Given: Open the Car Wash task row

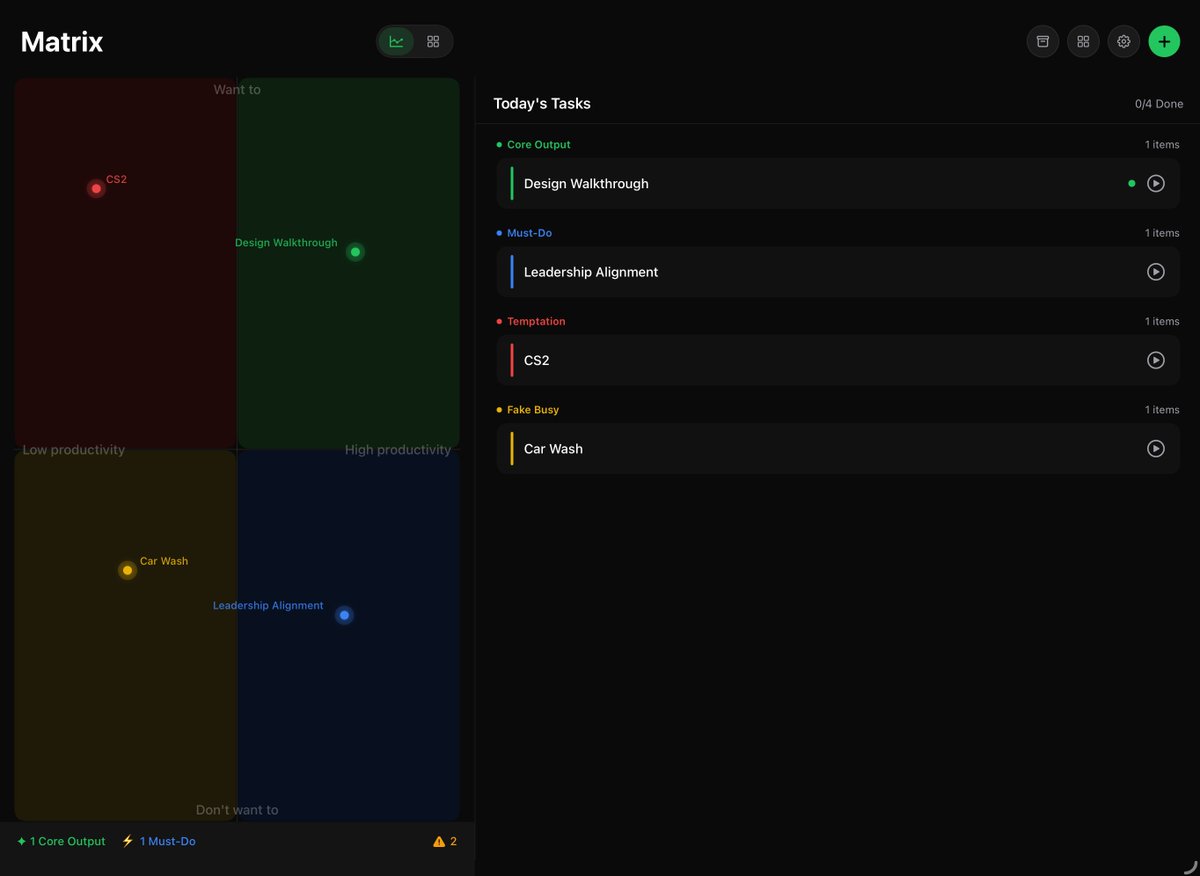Looking at the screenshot, I should [x=838, y=449].
